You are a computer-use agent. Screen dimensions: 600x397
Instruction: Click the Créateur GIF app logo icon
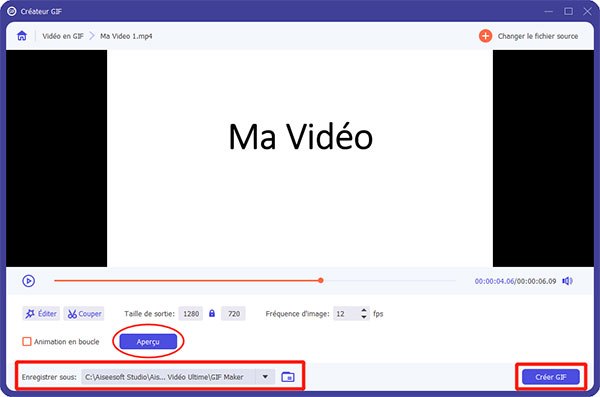point(11,11)
